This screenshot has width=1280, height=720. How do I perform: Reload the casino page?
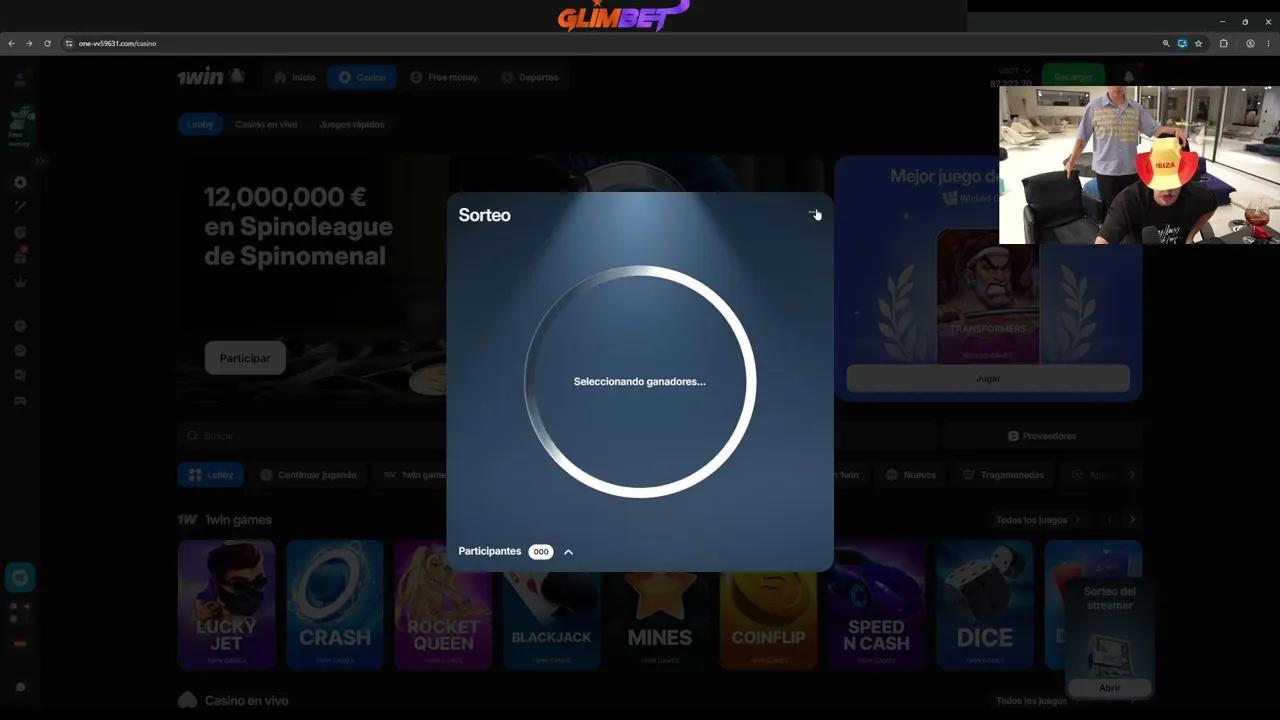47,44
